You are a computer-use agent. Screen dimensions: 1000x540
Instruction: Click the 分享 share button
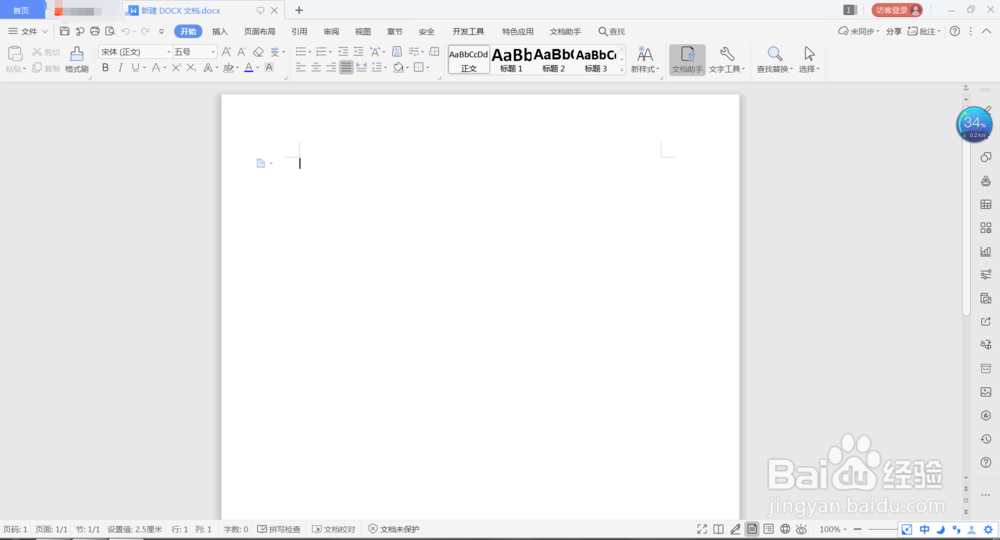click(893, 31)
